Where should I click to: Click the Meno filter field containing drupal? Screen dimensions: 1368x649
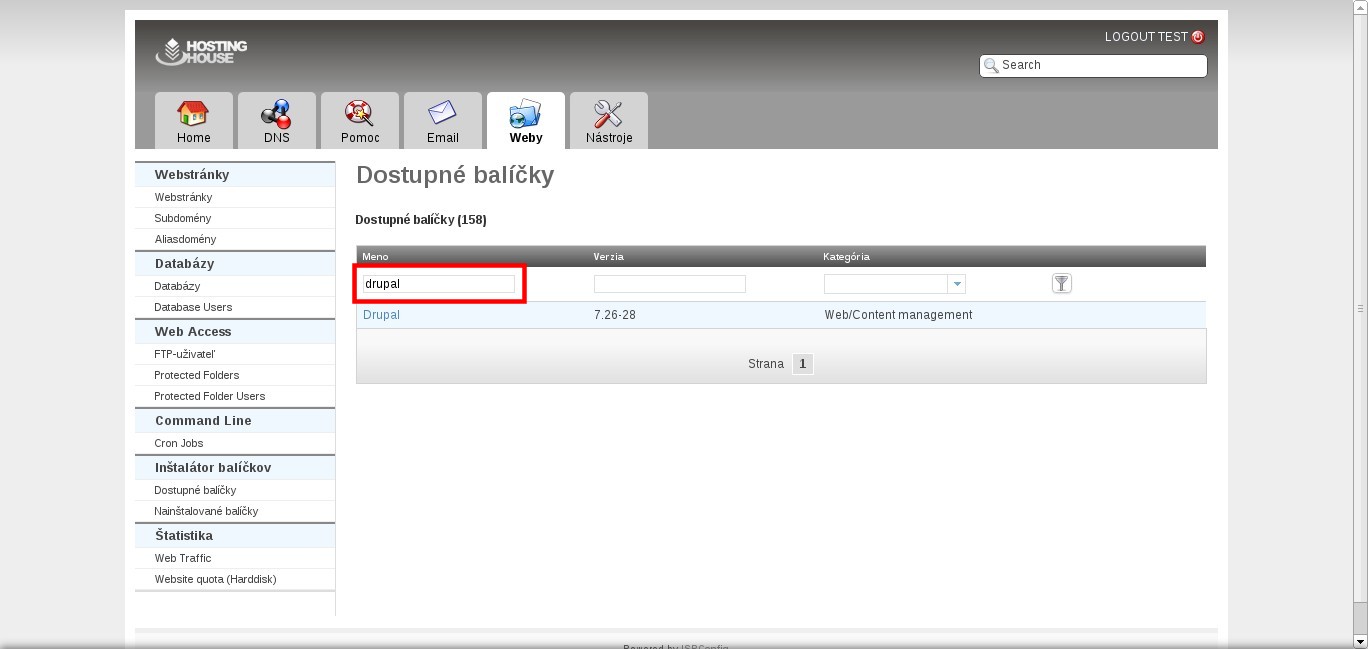coord(439,284)
